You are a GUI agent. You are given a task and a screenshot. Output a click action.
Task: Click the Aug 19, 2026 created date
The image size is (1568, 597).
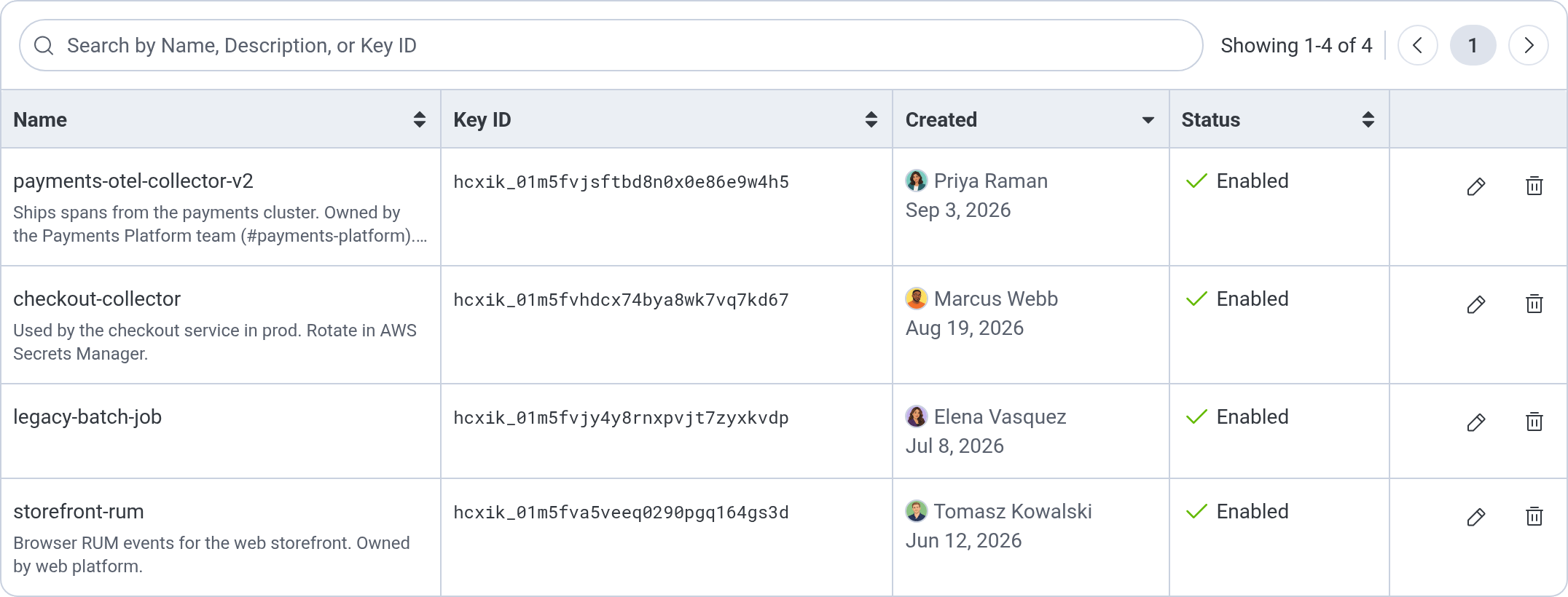pos(965,328)
